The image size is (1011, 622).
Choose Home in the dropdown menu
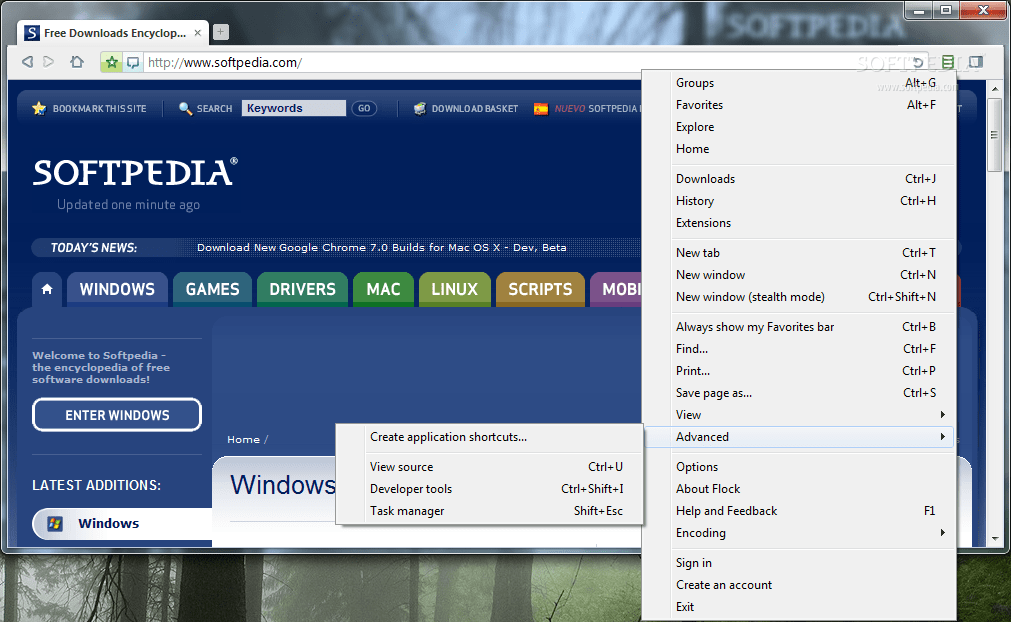[x=800, y=148]
